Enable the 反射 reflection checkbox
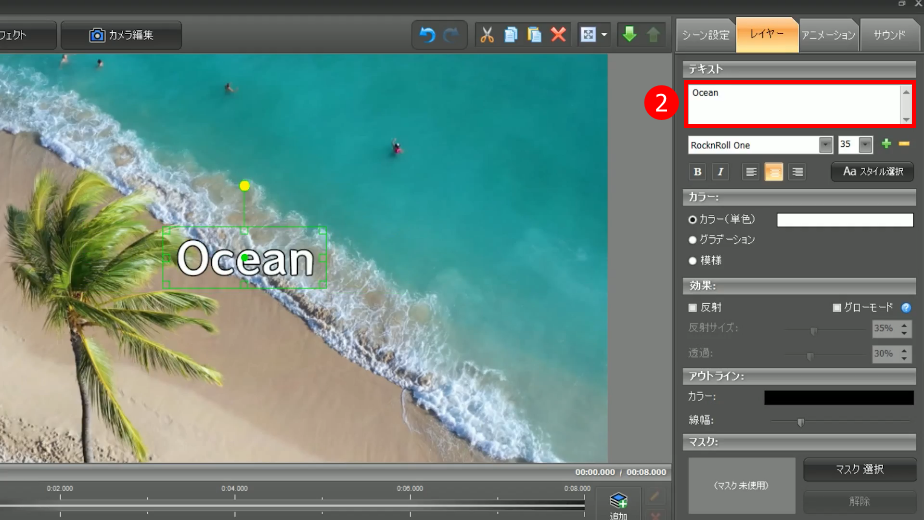 pos(693,308)
